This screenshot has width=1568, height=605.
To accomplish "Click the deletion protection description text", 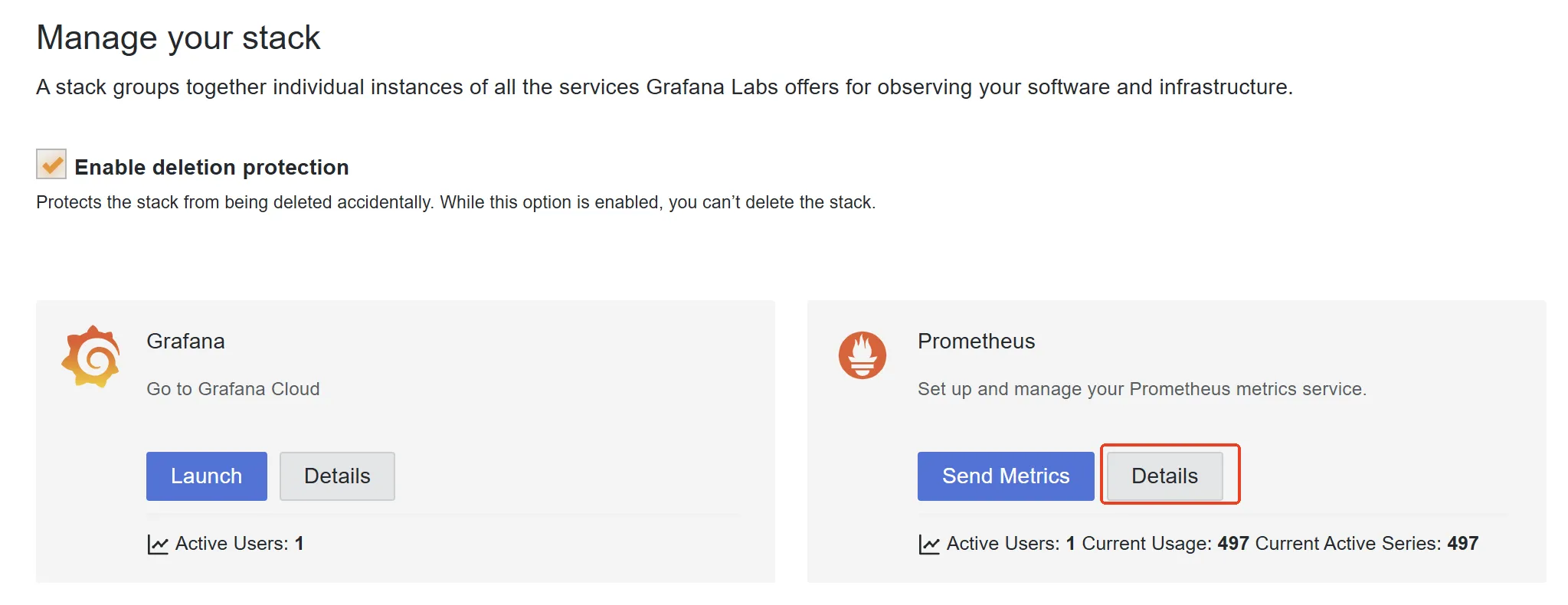I will (456, 202).
